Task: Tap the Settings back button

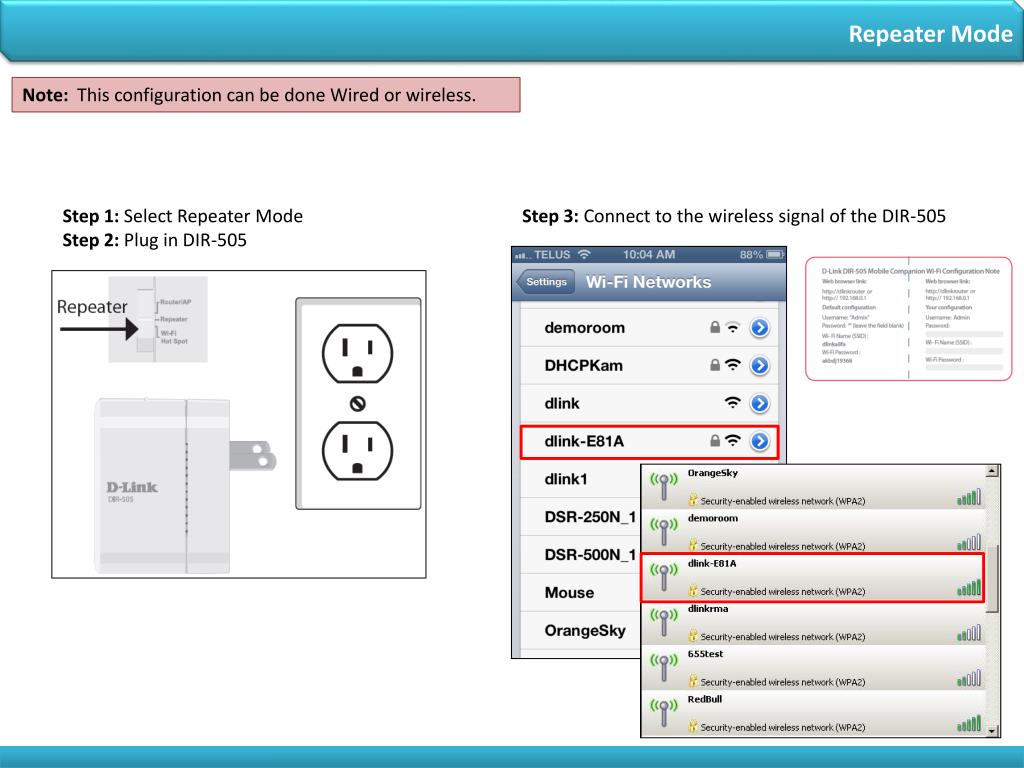Action: click(x=546, y=282)
